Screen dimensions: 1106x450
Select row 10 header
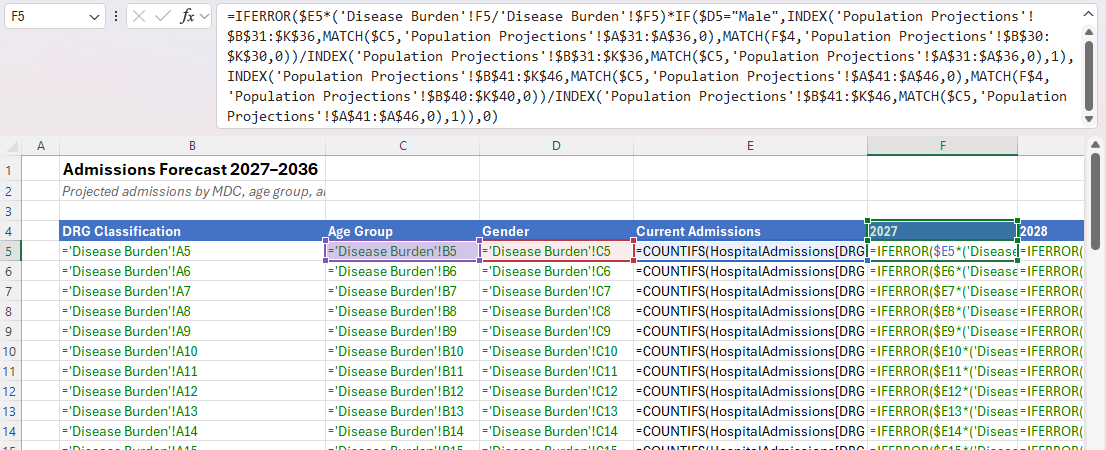click(x=11, y=351)
